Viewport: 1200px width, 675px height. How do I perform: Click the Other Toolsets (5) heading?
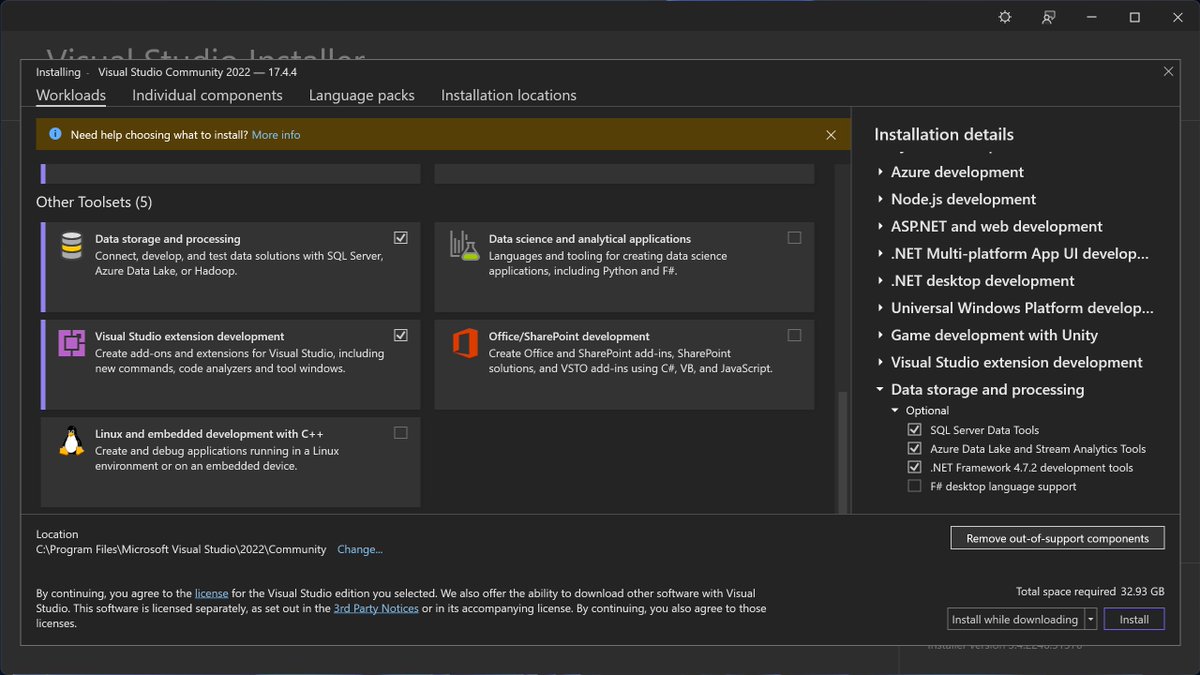(94, 202)
